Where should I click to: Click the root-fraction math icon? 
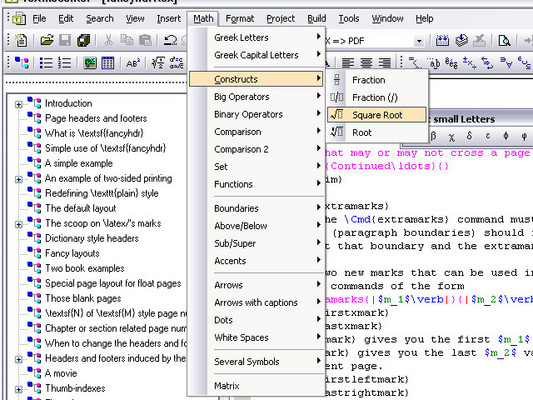pos(158,63)
